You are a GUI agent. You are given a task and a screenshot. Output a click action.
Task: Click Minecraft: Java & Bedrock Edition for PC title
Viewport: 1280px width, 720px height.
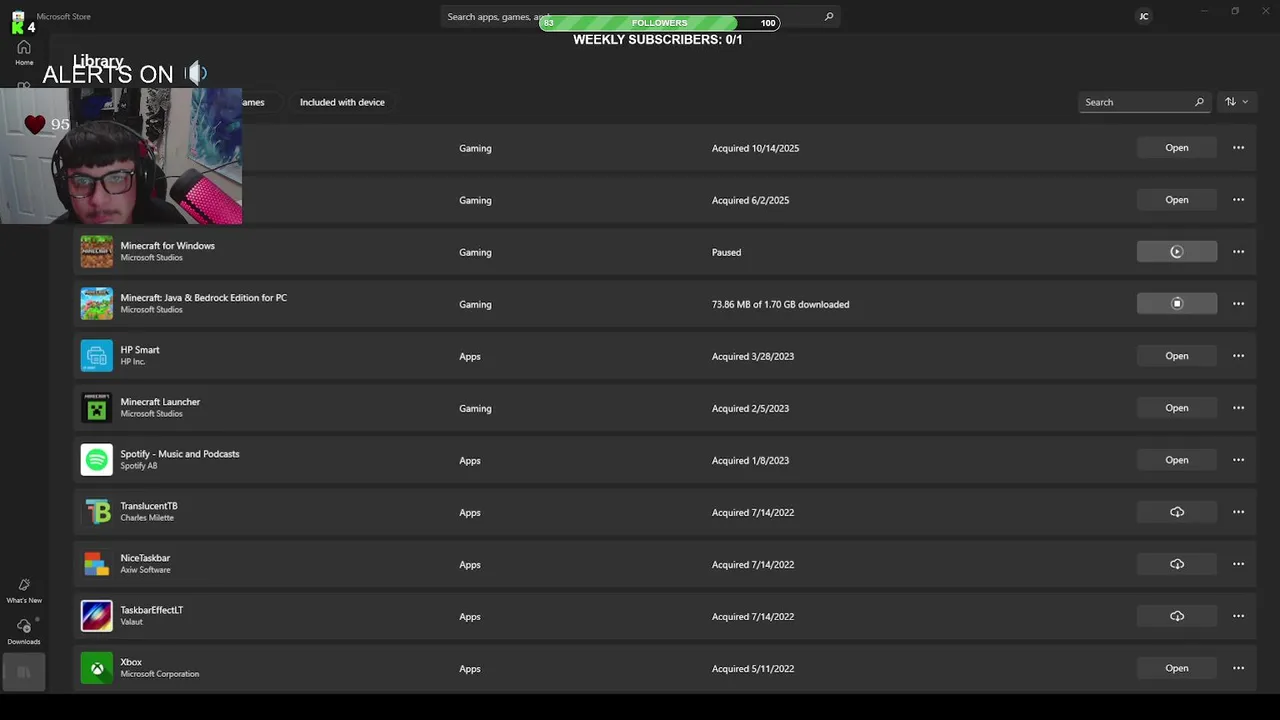coord(204,298)
